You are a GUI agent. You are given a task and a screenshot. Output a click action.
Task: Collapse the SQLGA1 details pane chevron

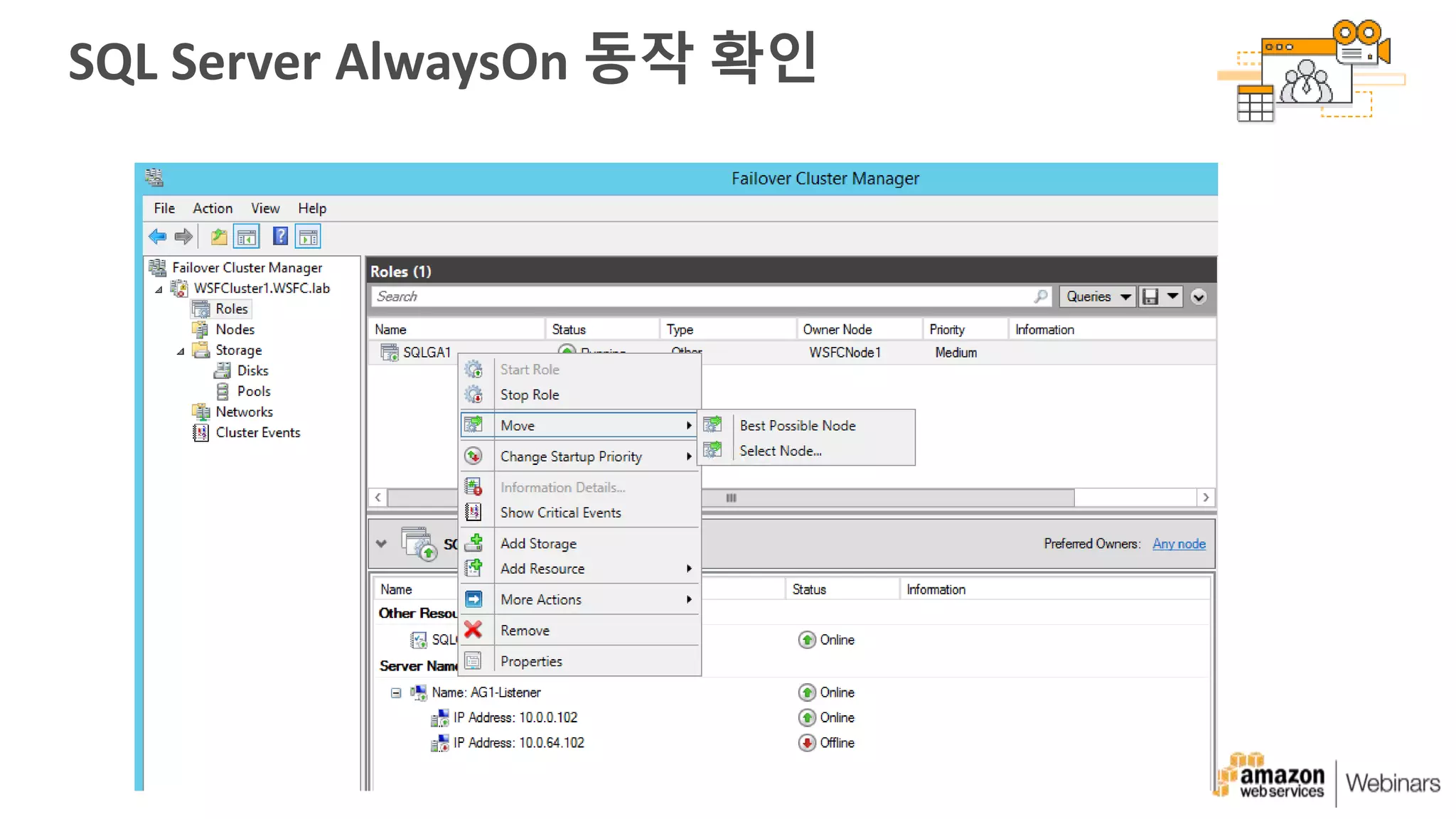382,544
